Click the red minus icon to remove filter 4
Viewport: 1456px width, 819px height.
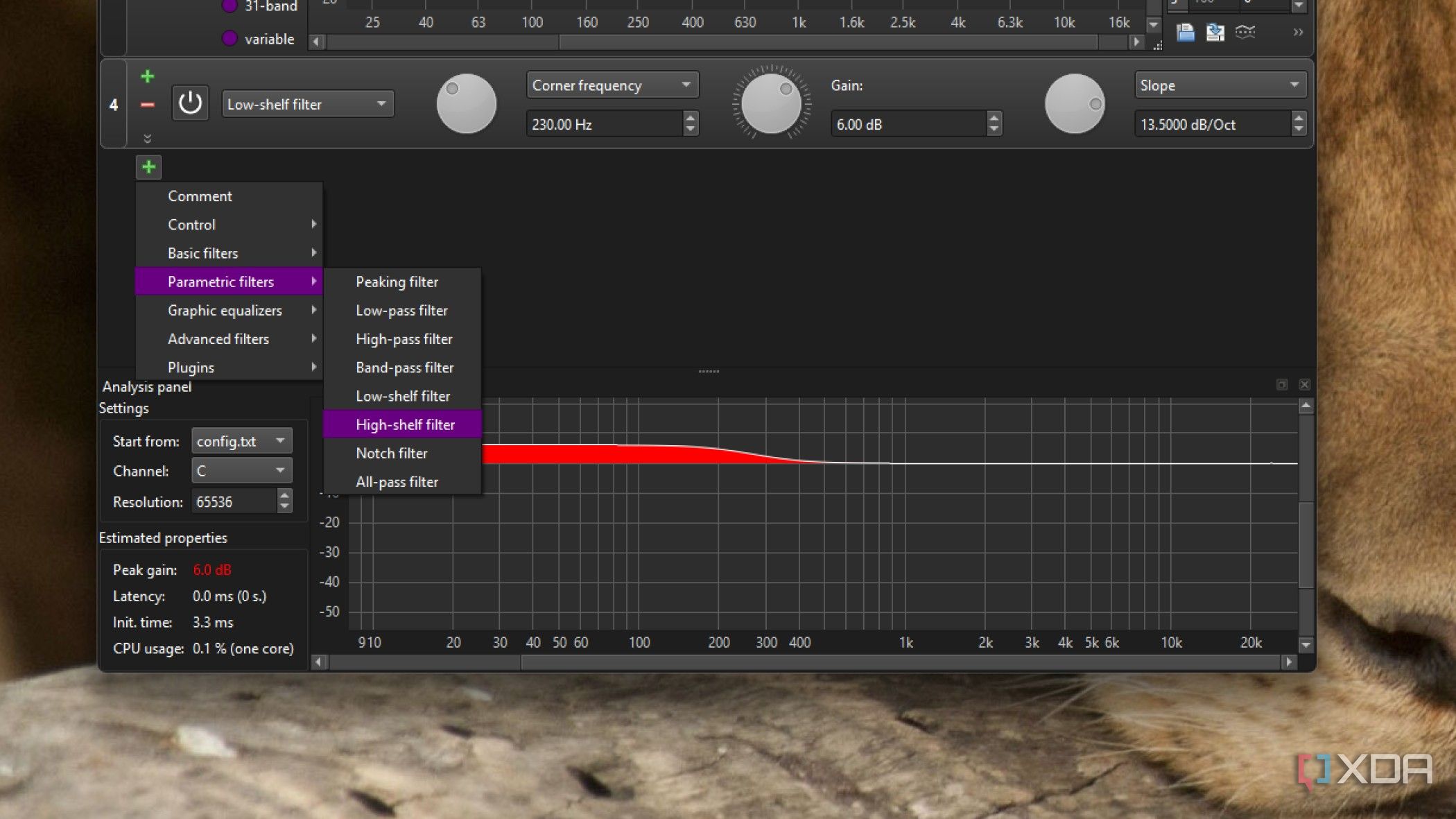pyautogui.click(x=147, y=105)
